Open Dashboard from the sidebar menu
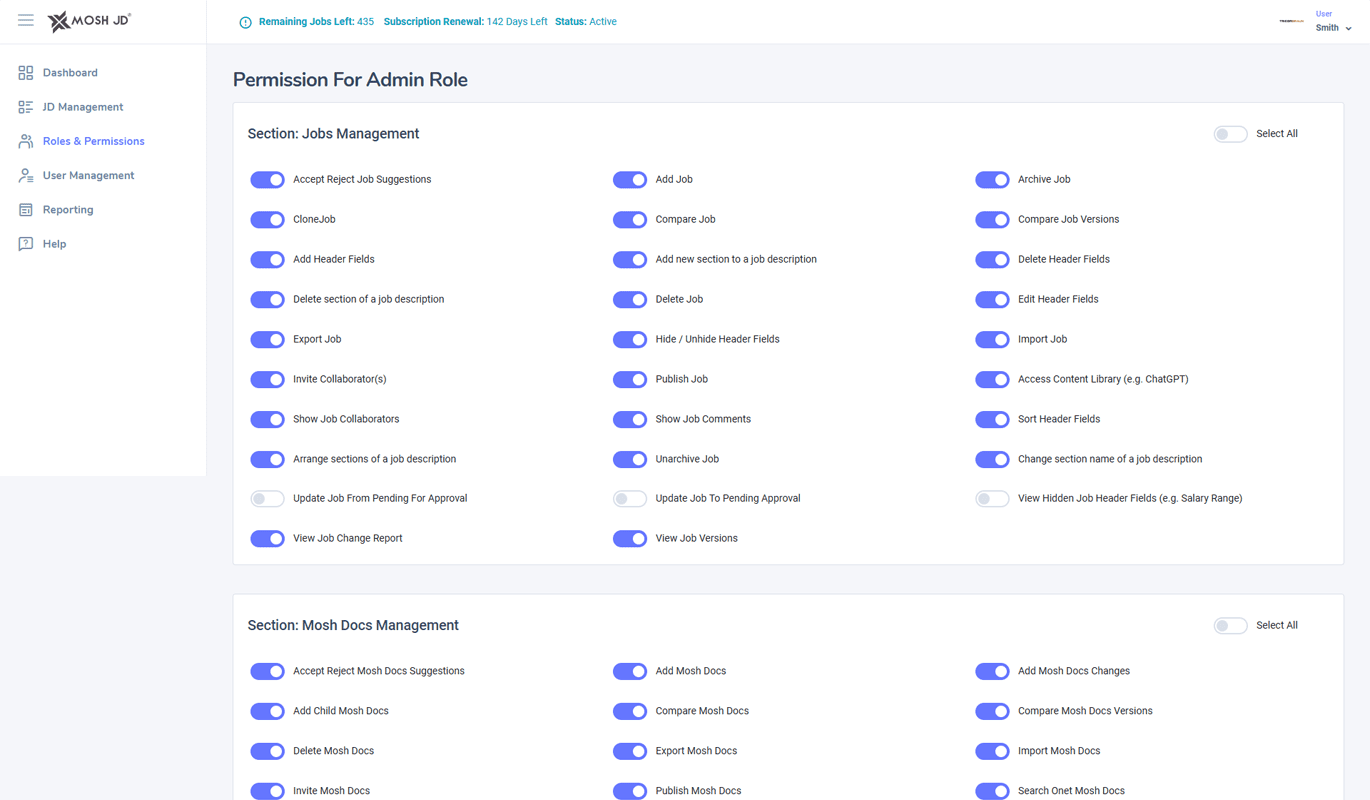 pos(25,72)
